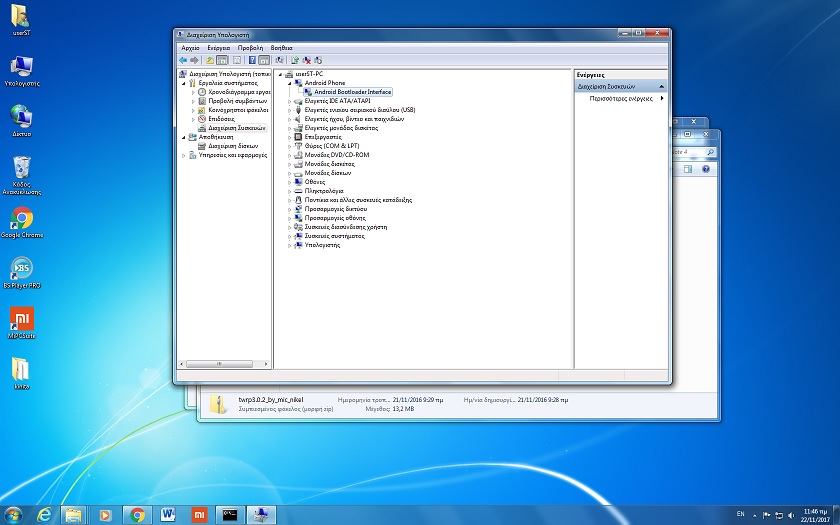Click the Help icon in the toolbar
This screenshot has width=840, height=525.
(x=252, y=60)
